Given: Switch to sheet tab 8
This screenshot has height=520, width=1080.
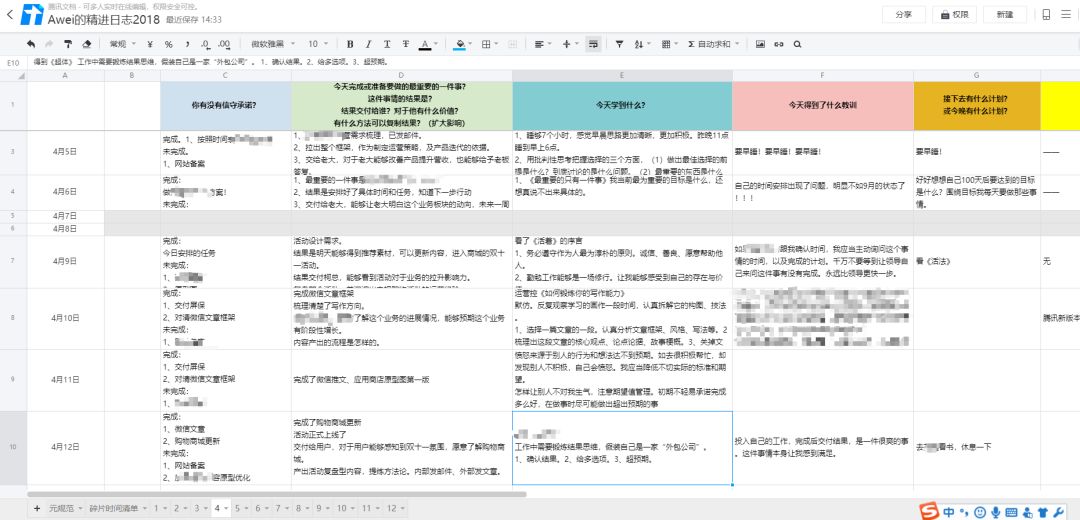Looking at the screenshot, I should 299,508.
